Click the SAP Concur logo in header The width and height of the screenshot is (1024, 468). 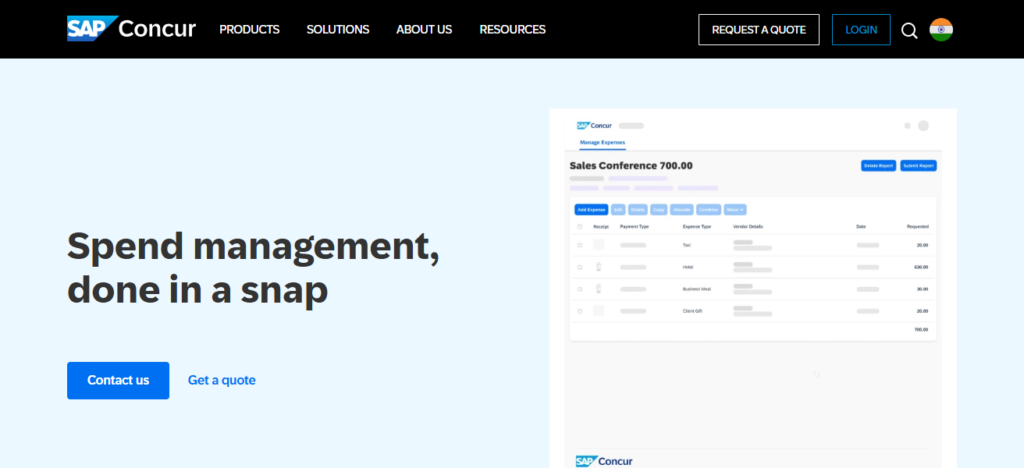131,29
